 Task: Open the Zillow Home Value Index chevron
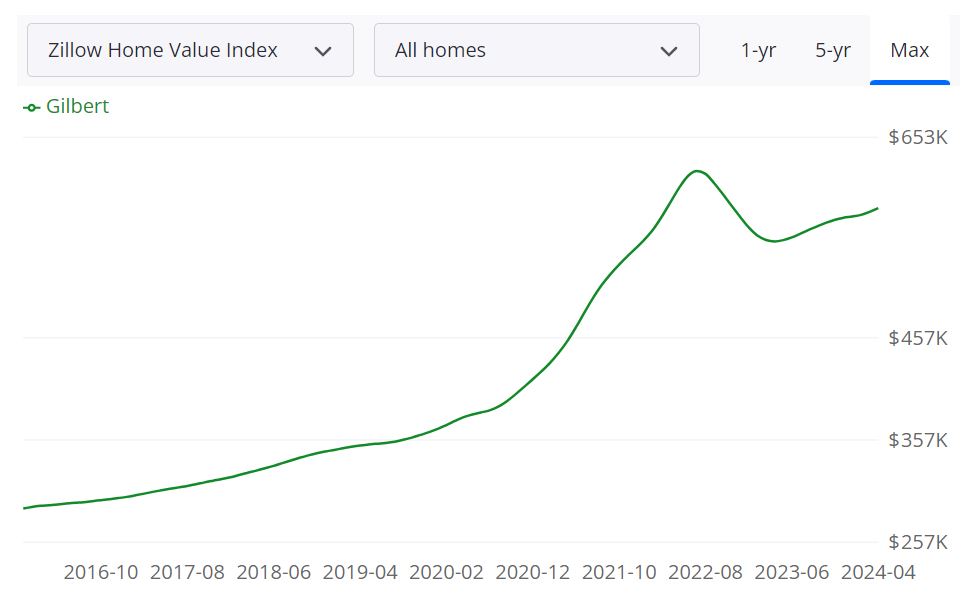pyautogui.click(x=323, y=49)
